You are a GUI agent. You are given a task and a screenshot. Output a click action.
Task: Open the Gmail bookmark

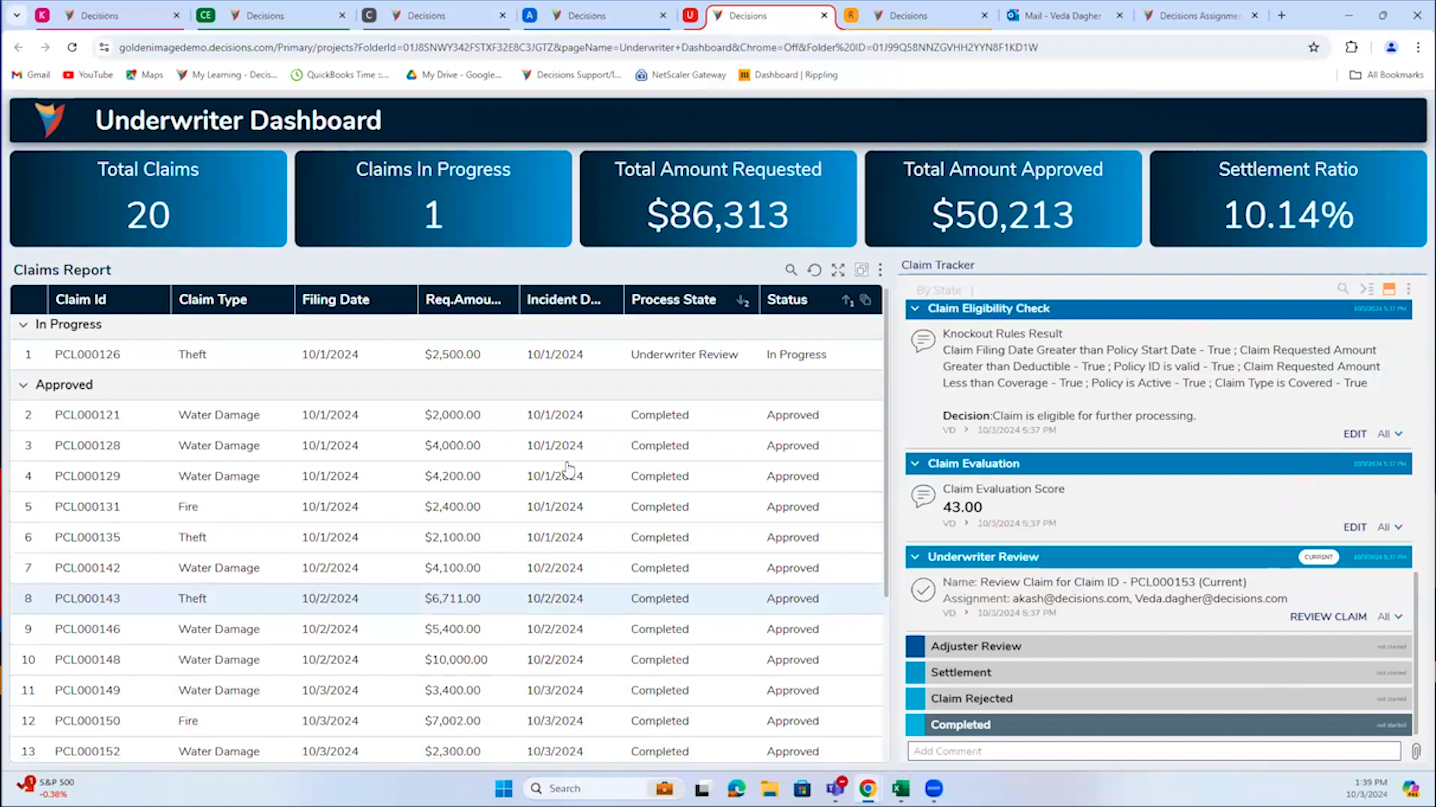coord(31,75)
